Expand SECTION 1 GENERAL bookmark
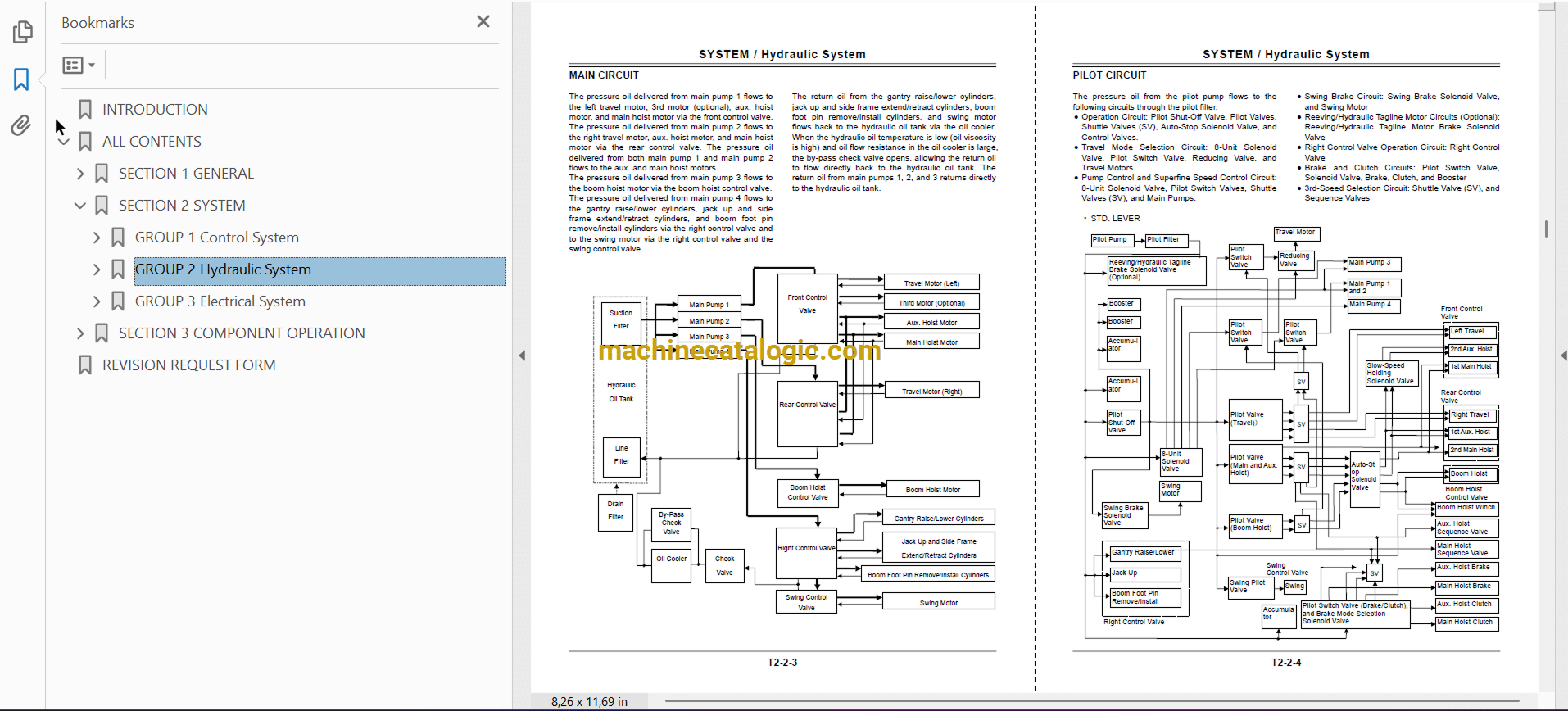This screenshot has height=711, width=1568. 80,174
